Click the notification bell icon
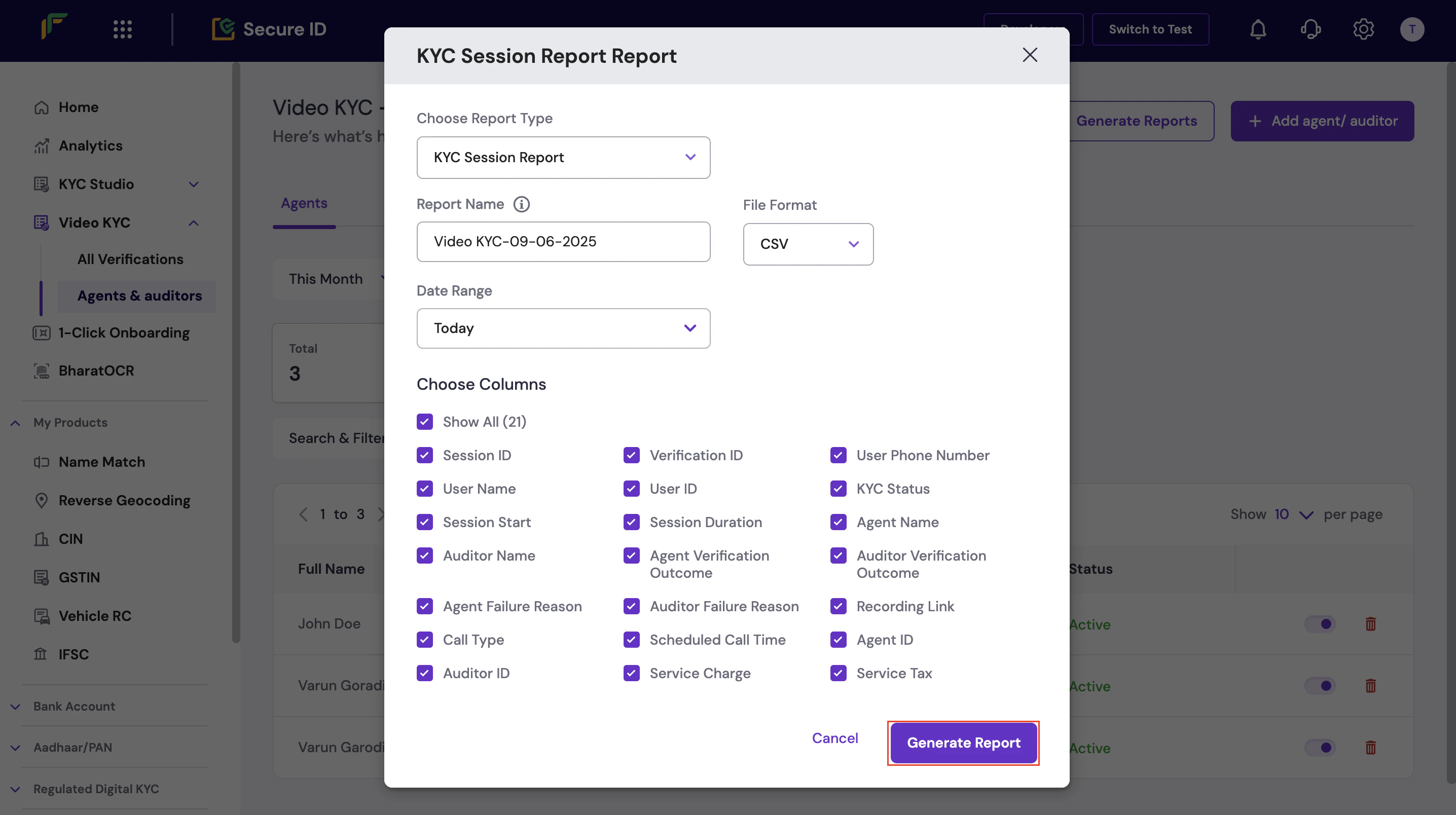This screenshot has width=1456, height=815. (1258, 29)
